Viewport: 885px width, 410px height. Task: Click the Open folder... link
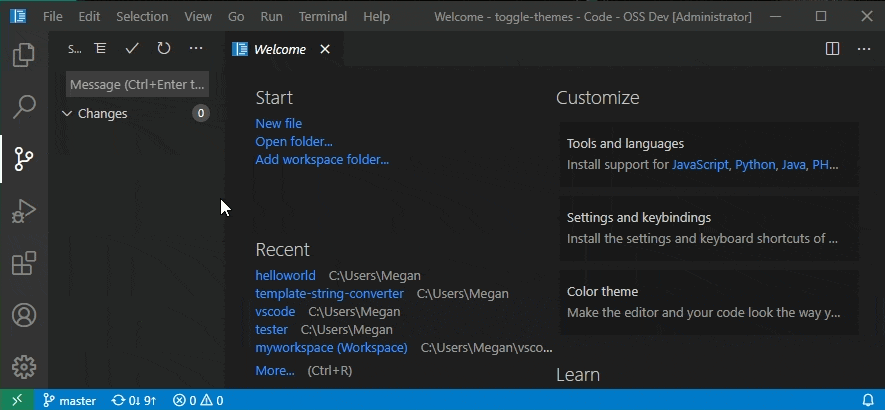click(293, 141)
